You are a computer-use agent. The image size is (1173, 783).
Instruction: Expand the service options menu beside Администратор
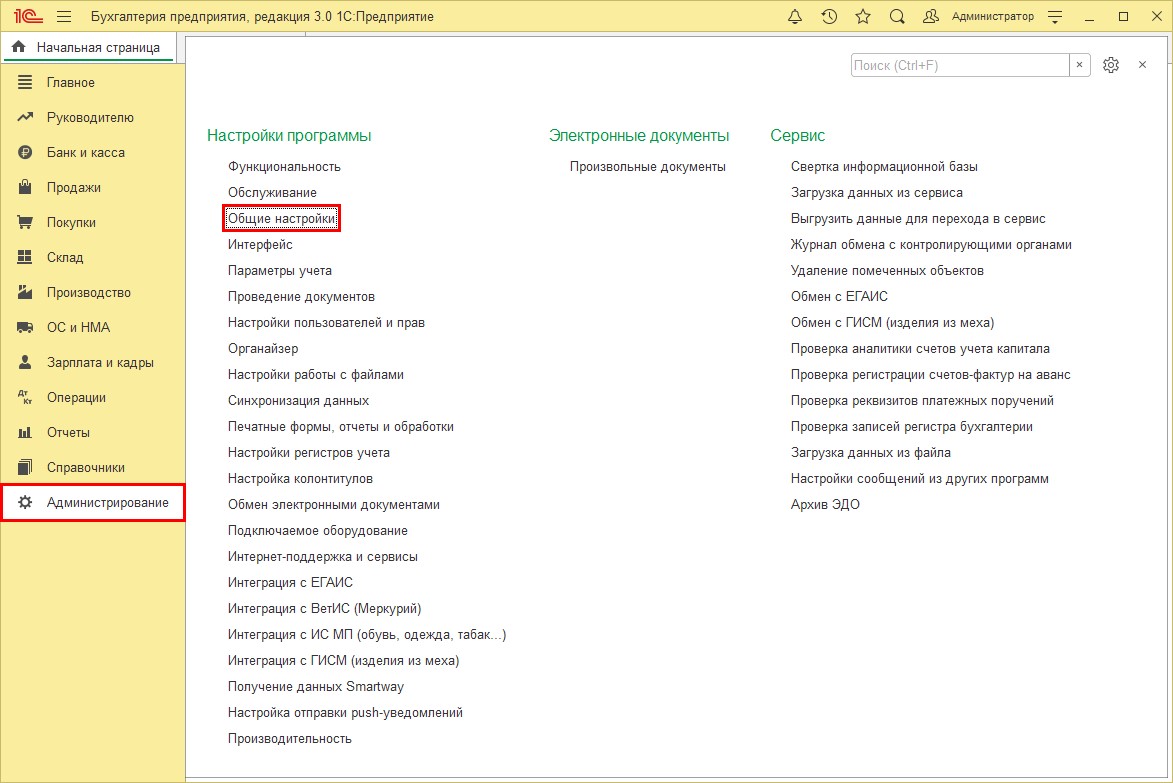click(x=1055, y=17)
